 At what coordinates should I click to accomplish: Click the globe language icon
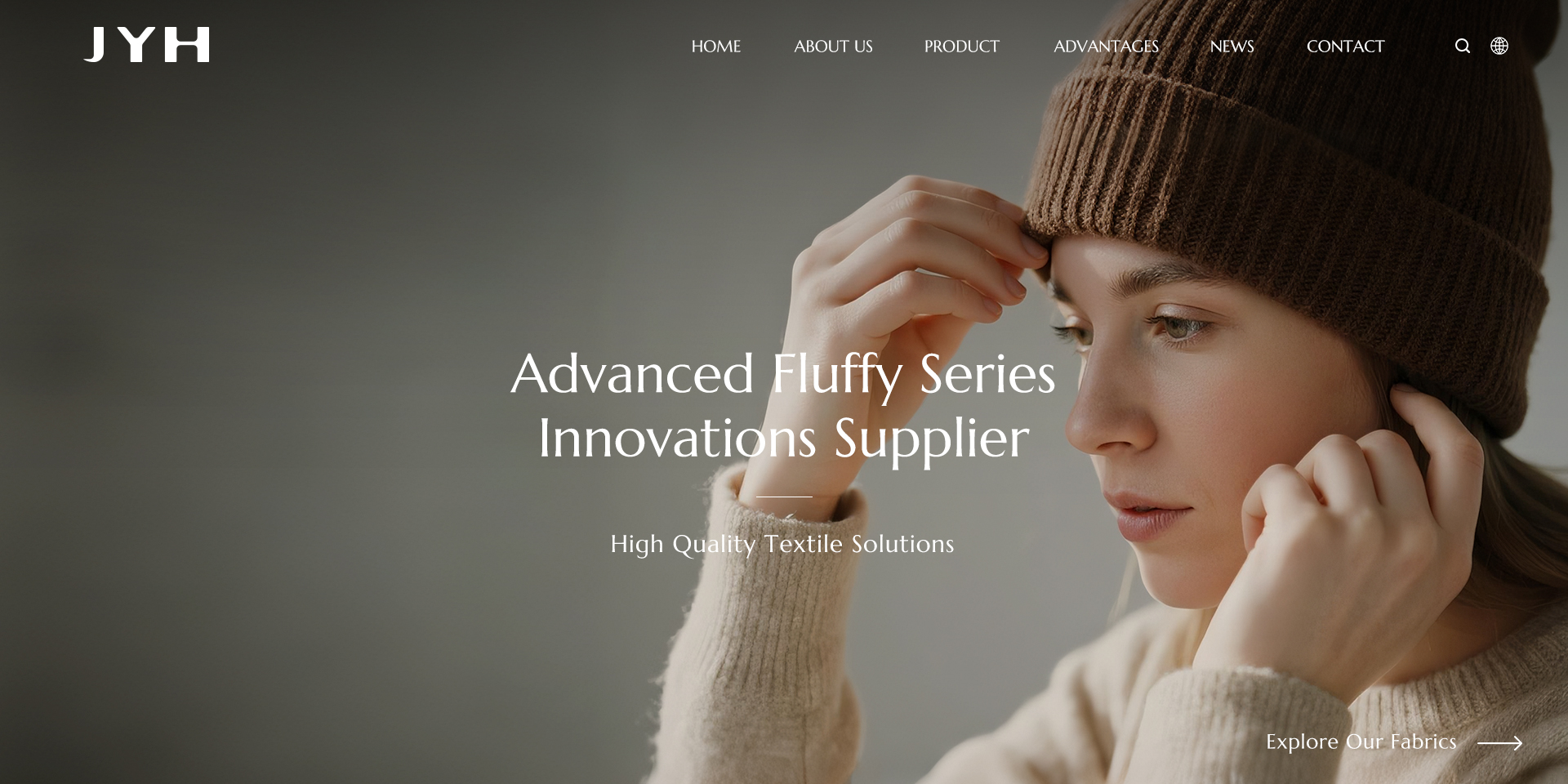tap(1499, 46)
